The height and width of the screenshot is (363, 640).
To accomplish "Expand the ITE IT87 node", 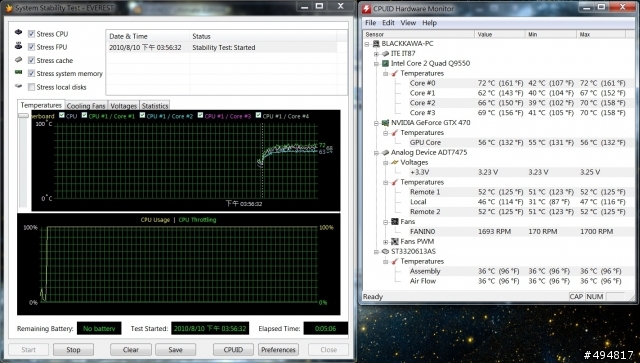I will pos(376,53).
